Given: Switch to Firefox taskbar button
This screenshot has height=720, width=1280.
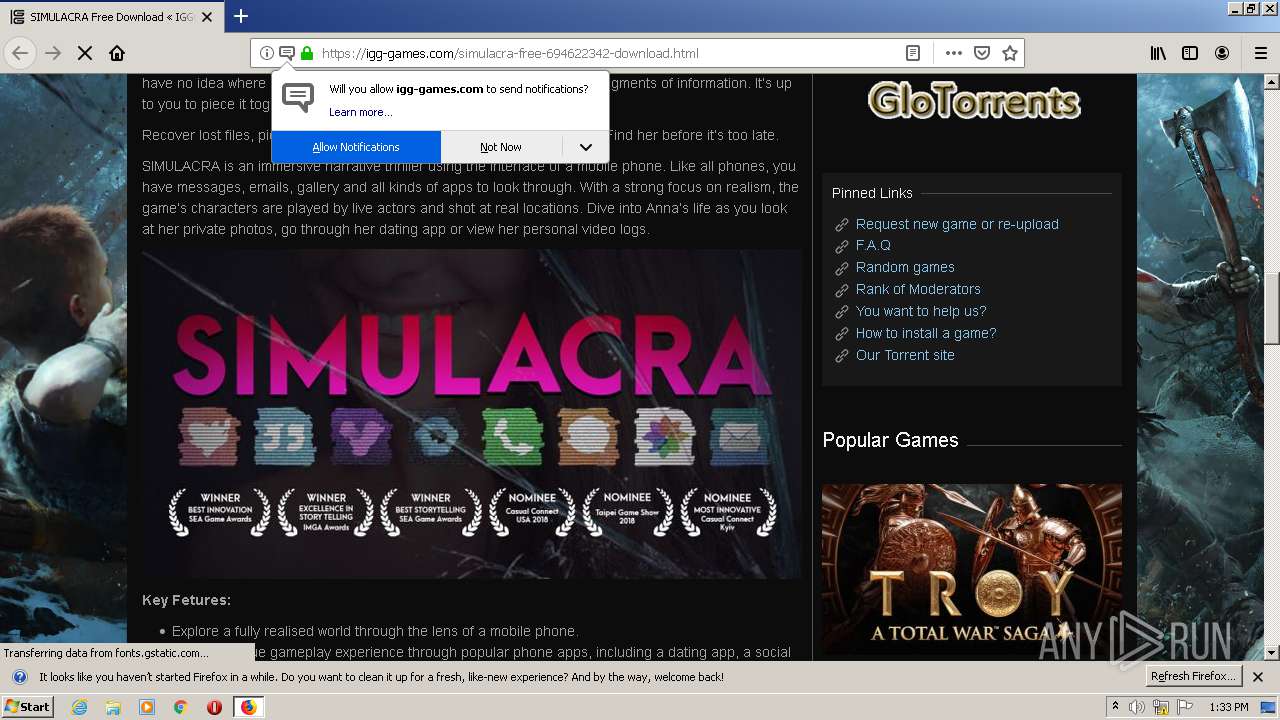Looking at the screenshot, I should [248, 707].
